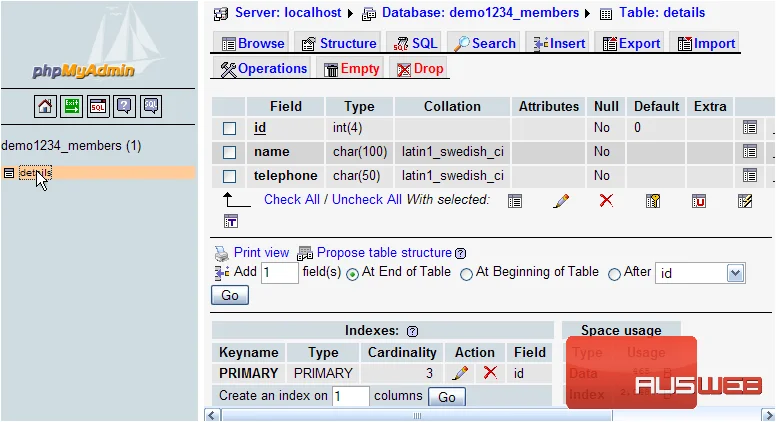Click the primary key icon for selected
The image size is (776, 422).
coord(653,201)
